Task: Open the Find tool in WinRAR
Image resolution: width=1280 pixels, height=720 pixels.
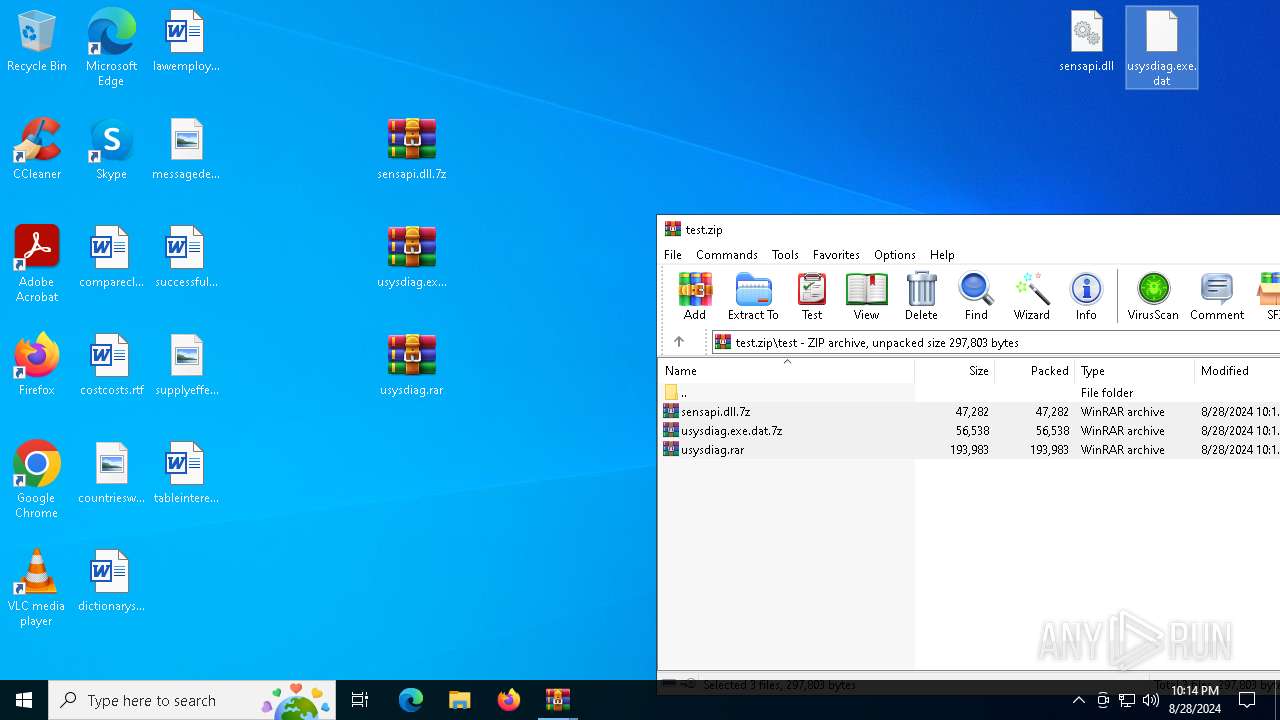Action: click(976, 296)
